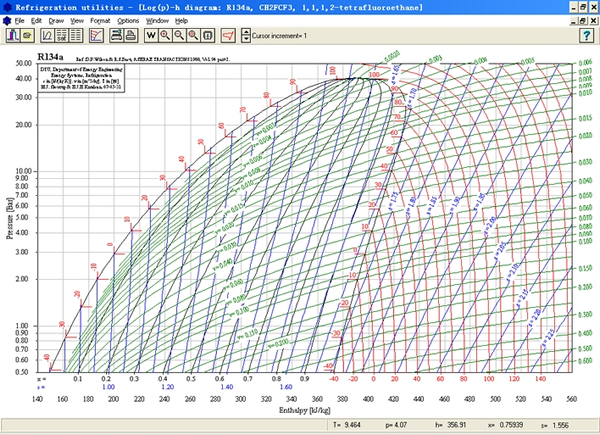Click the R134a diagram title
This screenshot has height=435, width=600.
click(x=50, y=57)
